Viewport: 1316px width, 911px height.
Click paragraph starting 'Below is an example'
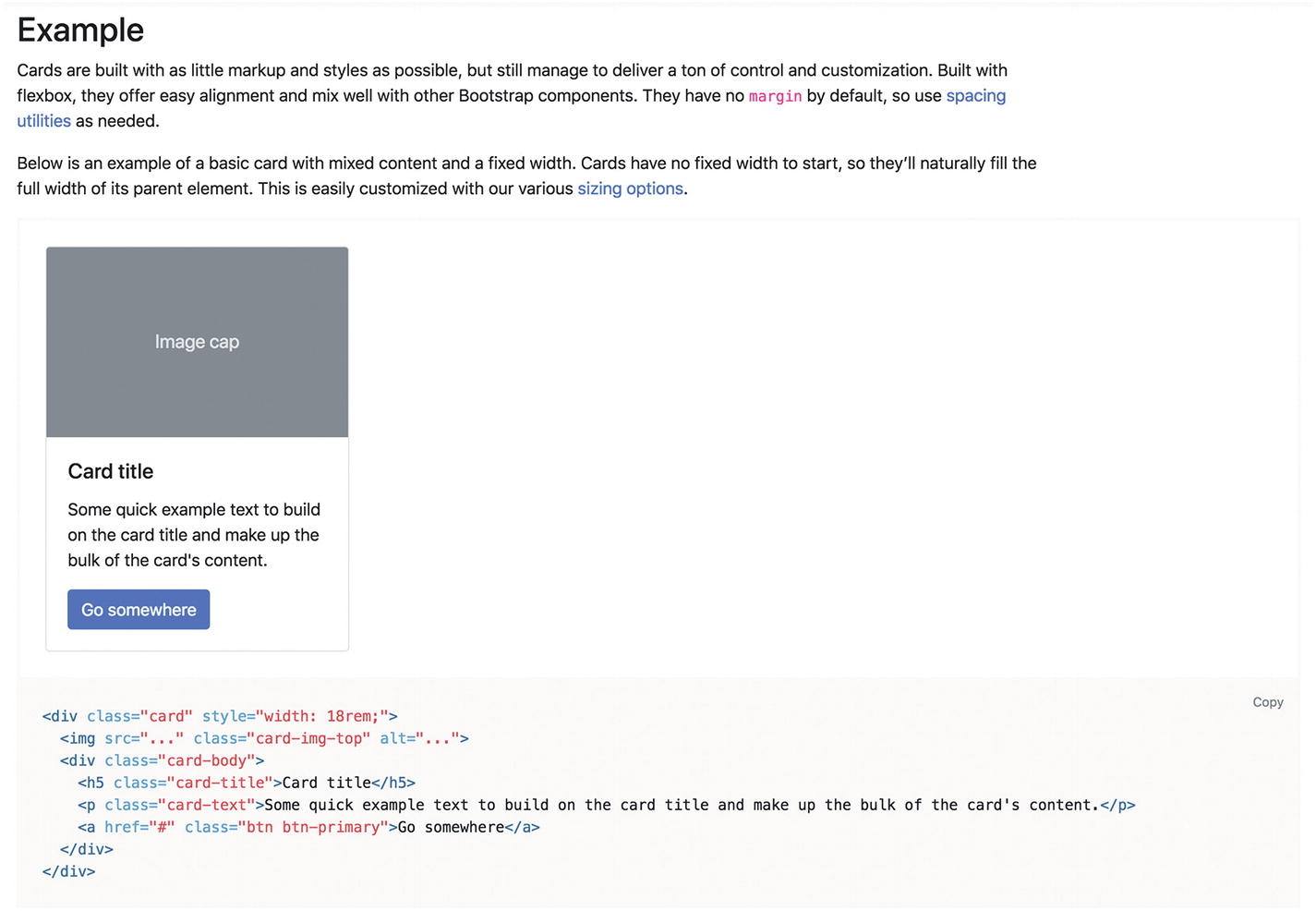coord(526,176)
